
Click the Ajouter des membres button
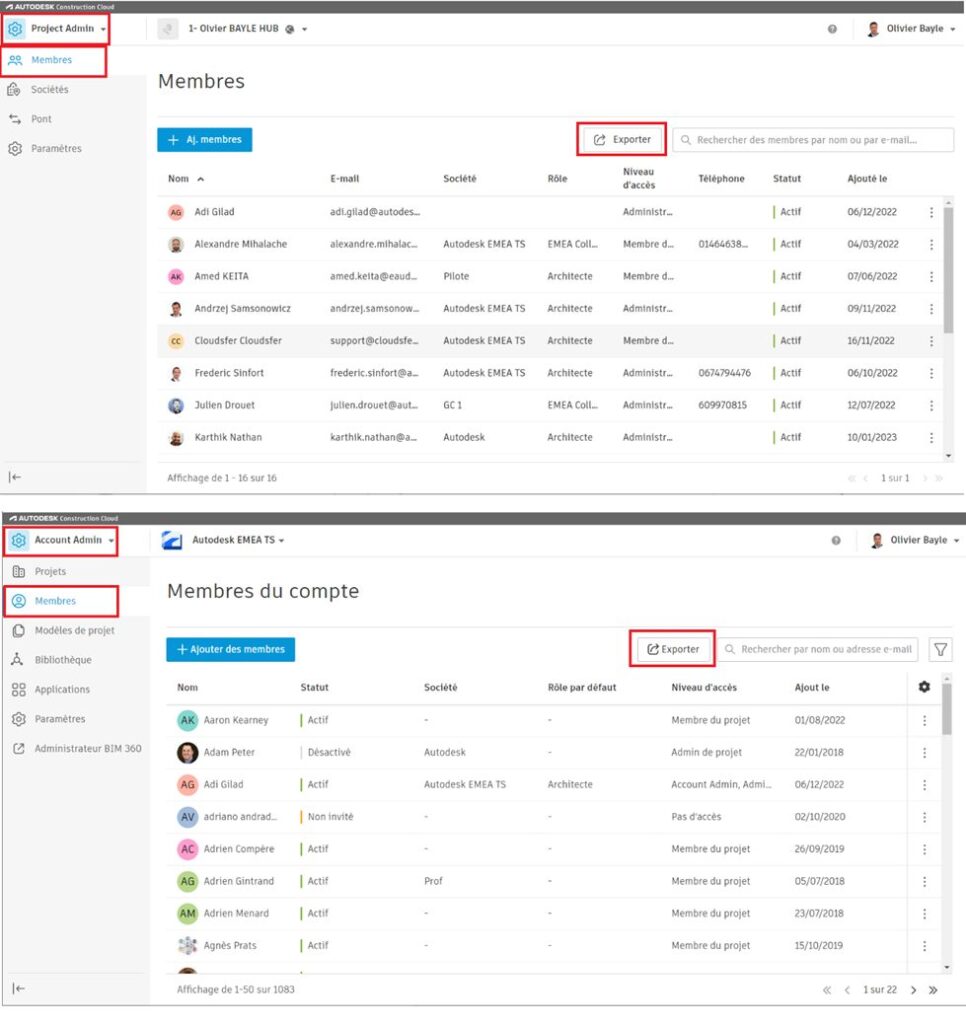tap(230, 650)
